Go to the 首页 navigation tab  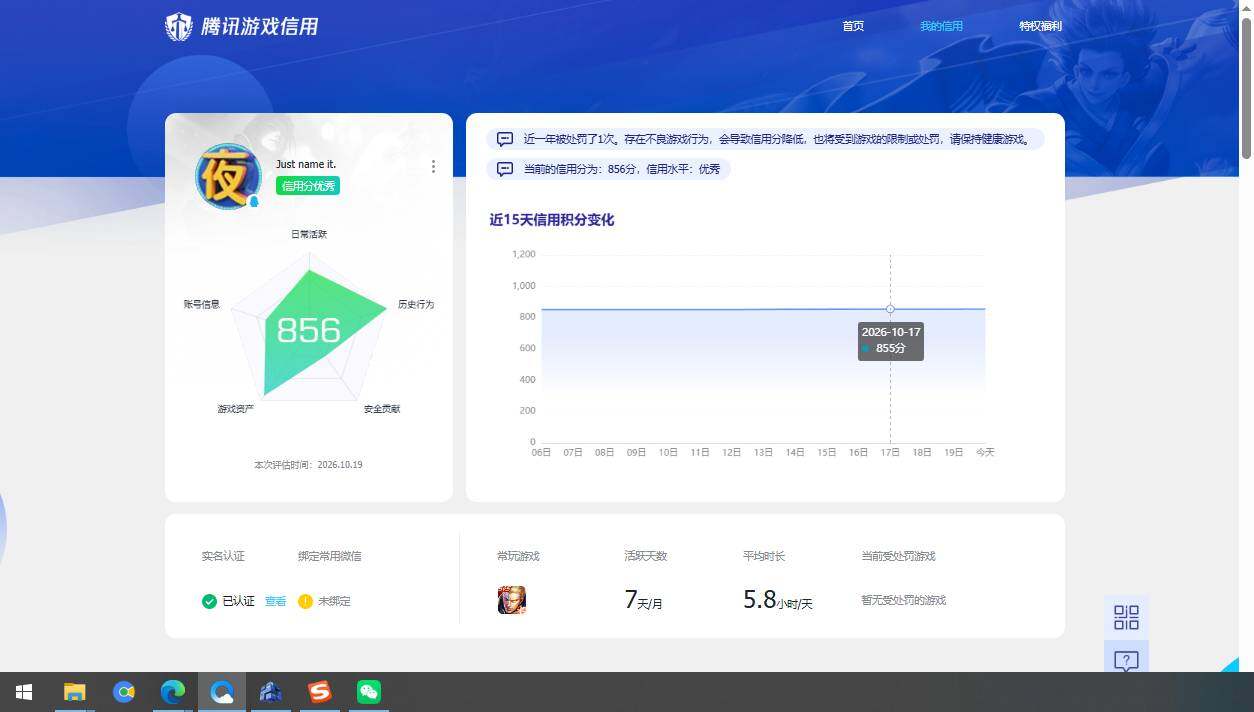[x=853, y=26]
